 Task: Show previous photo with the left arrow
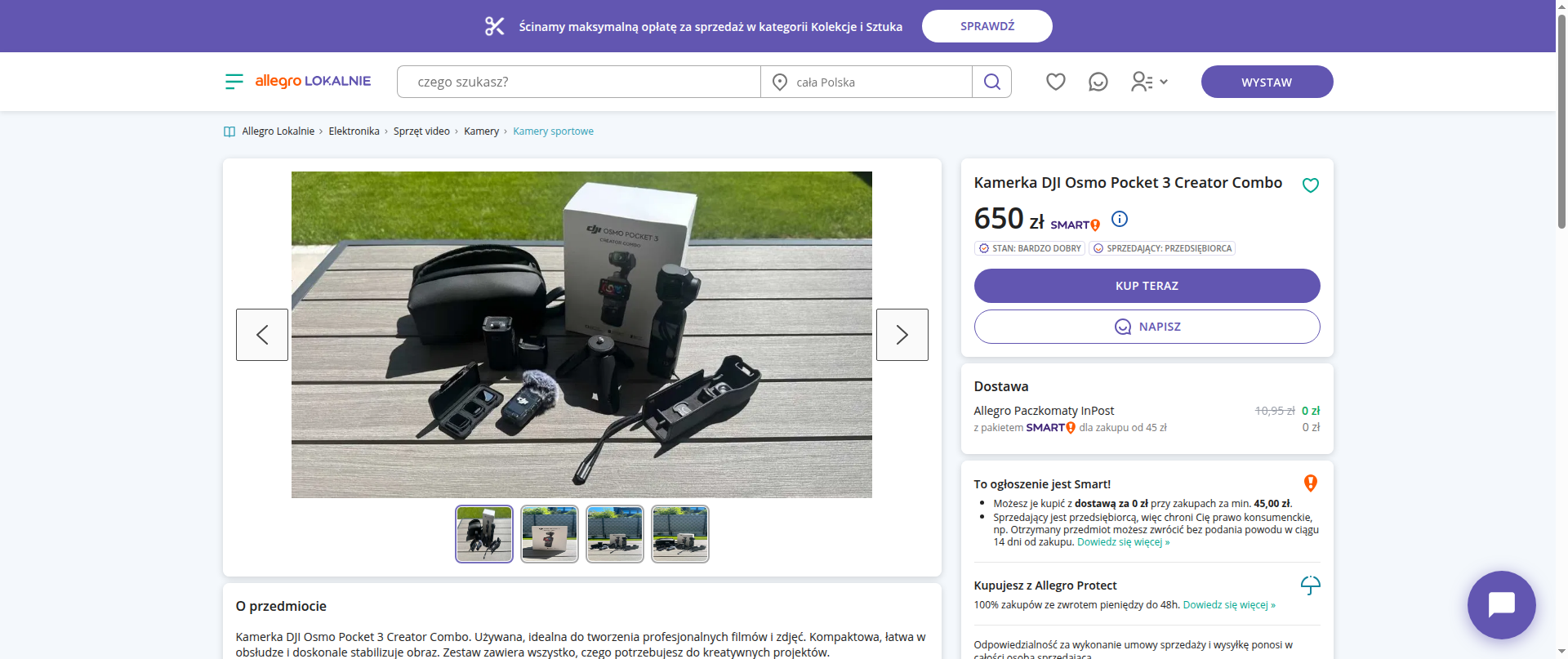pos(262,335)
